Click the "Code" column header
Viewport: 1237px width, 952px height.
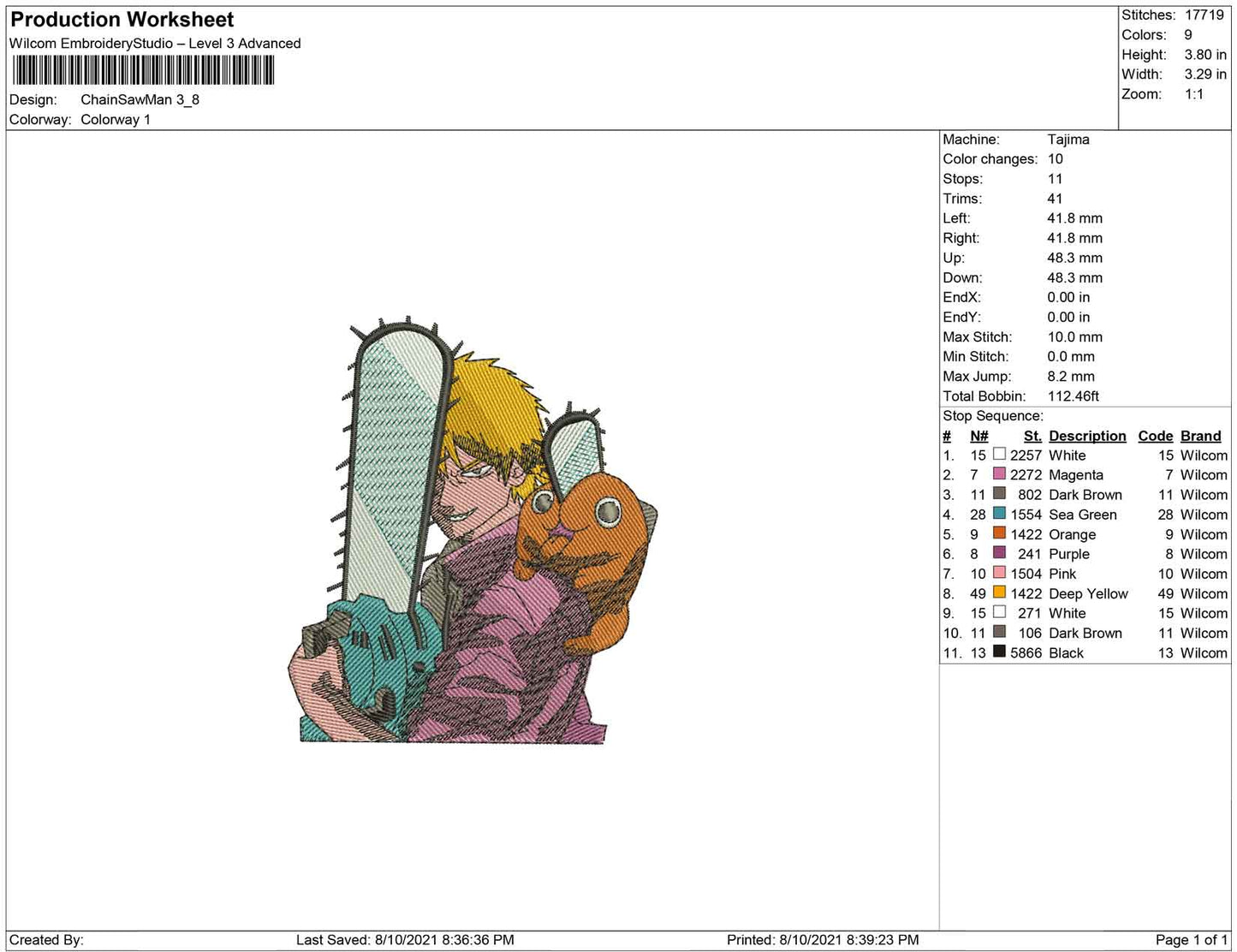click(1156, 436)
